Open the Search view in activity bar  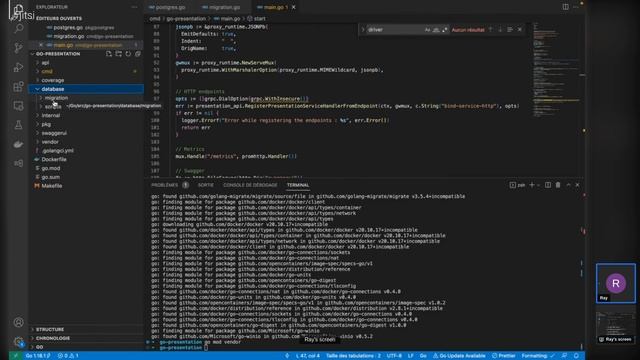tap(18, 29)
